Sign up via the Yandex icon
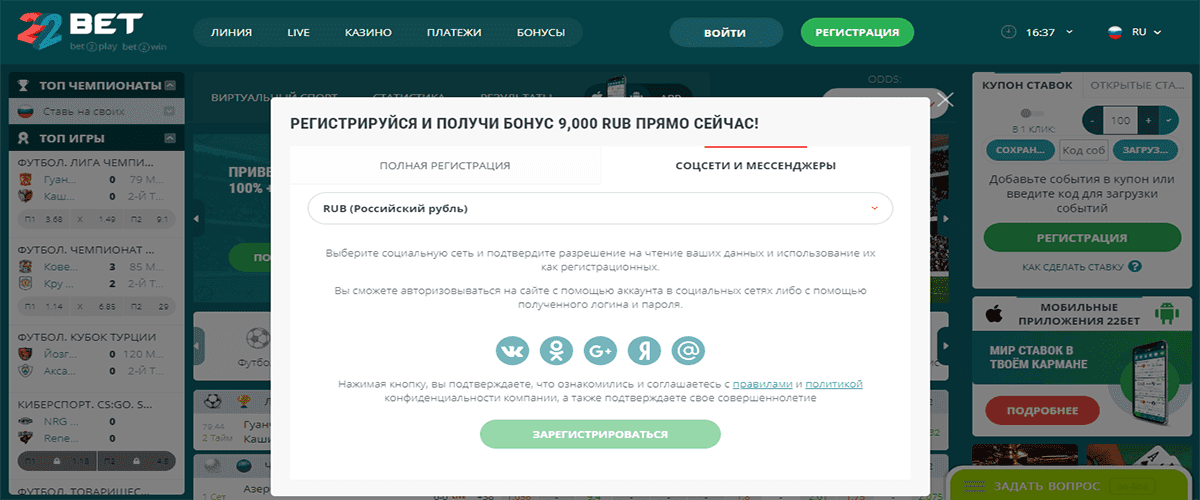The image size is (1200, 500). point(645,350)
